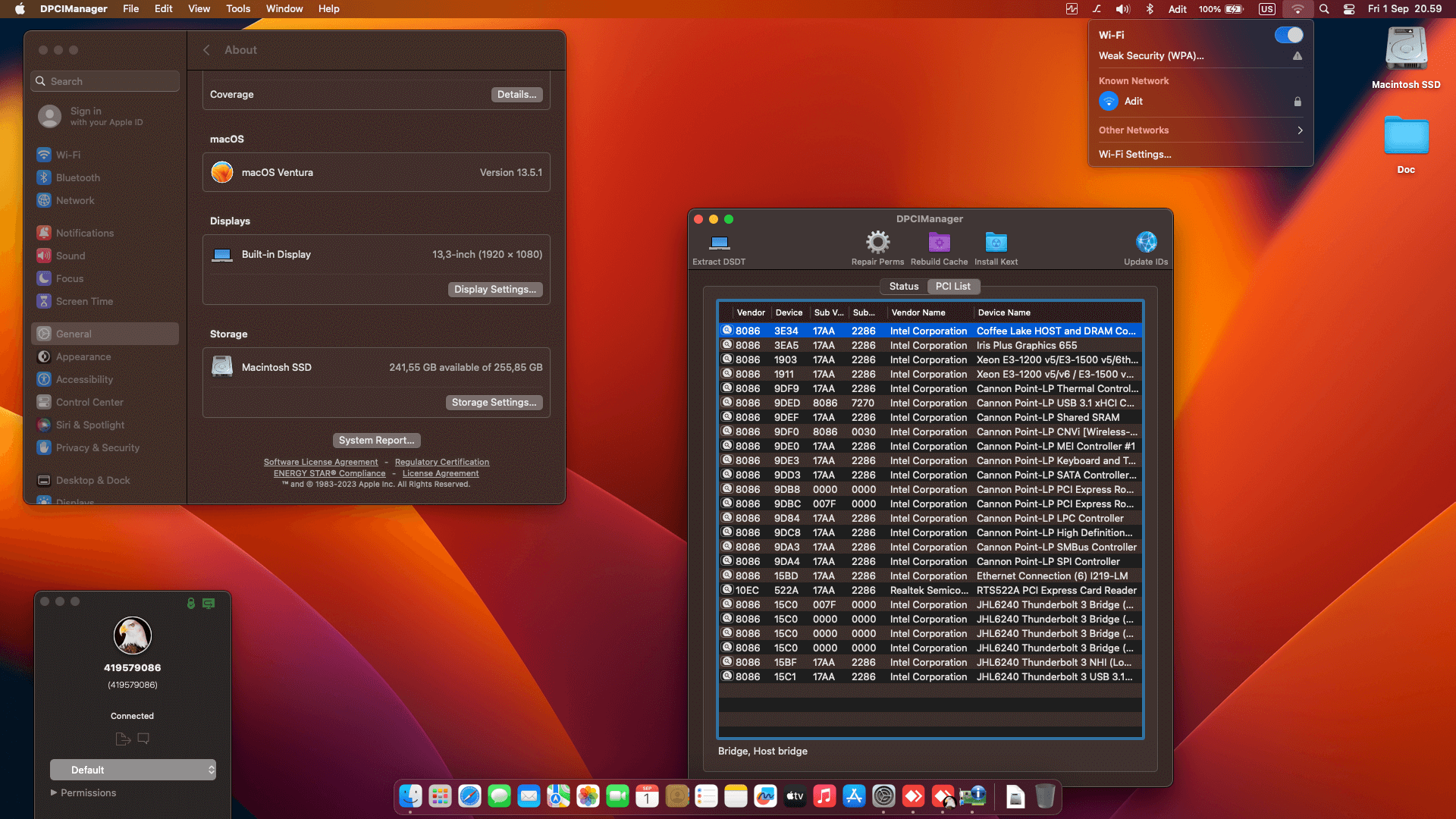
Task: Open the Software License Agreement link
Action: (321, 462)
